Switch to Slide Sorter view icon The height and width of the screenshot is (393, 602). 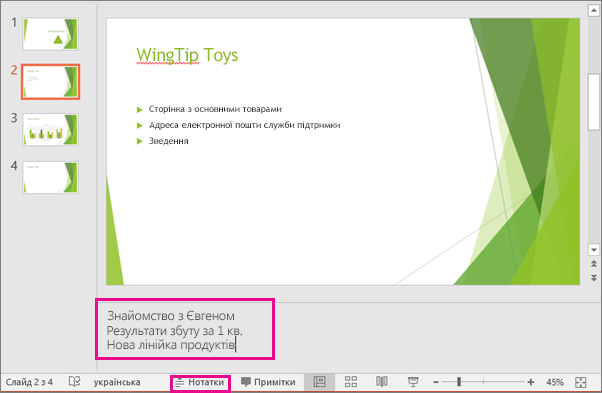click(351, 381)
